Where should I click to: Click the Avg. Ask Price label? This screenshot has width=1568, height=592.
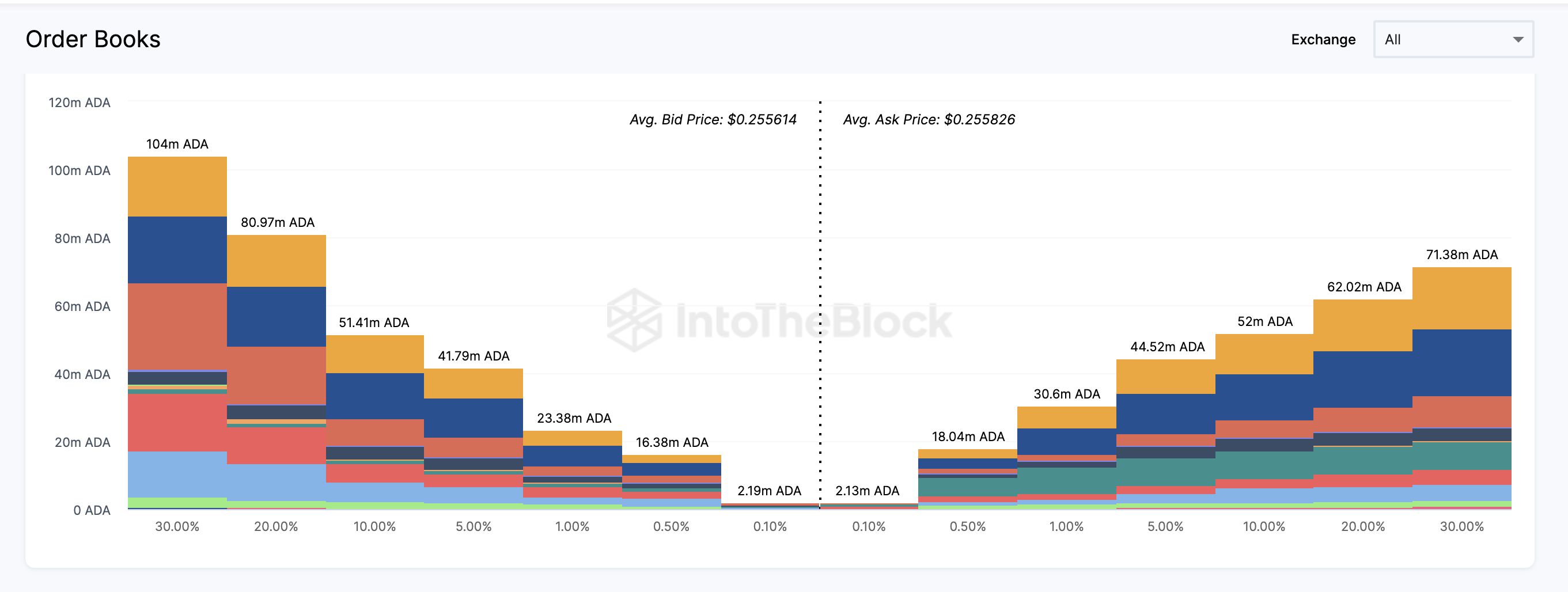929,119
